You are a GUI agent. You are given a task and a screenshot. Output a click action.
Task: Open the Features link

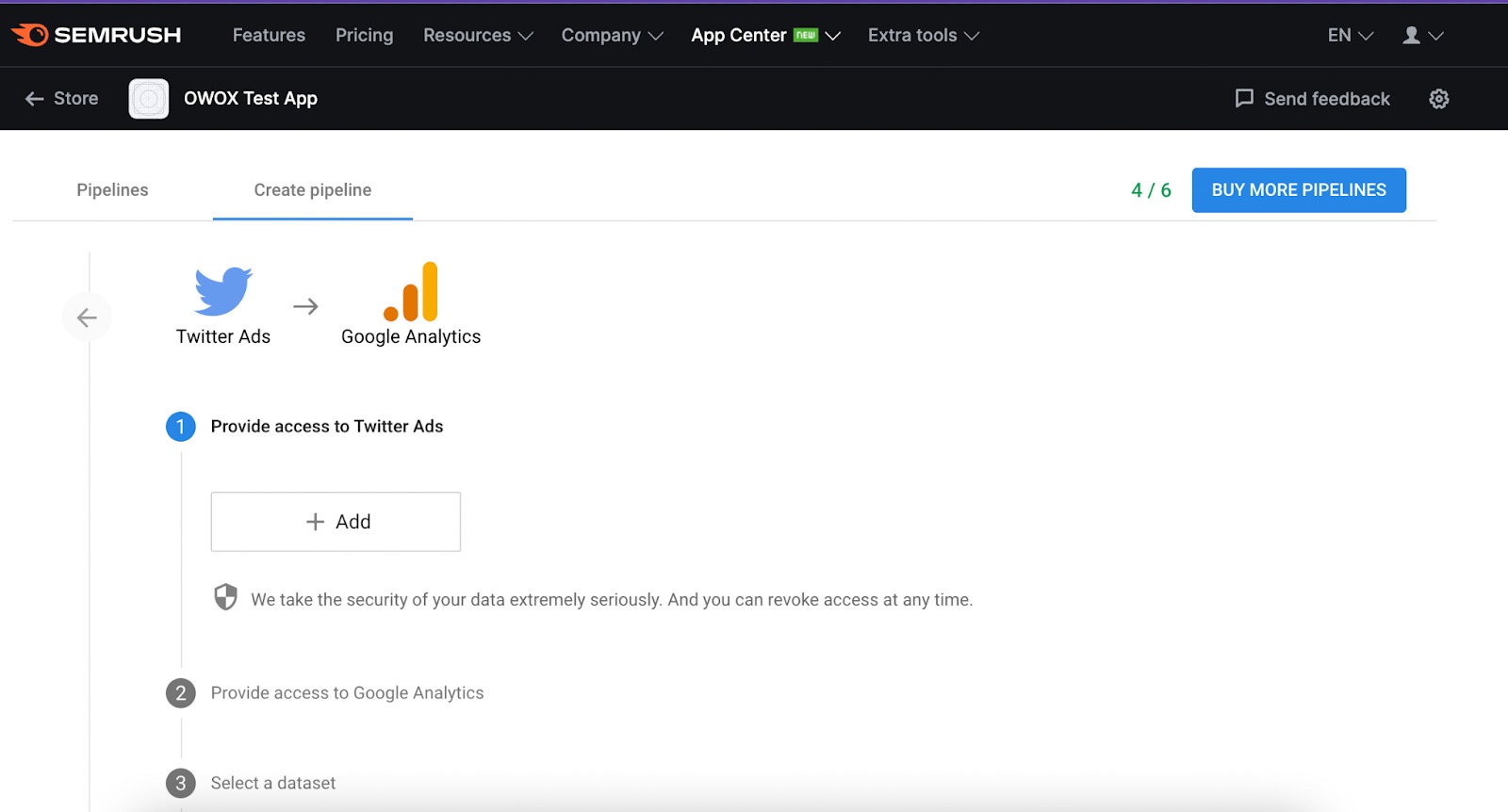tap(269, 35)
